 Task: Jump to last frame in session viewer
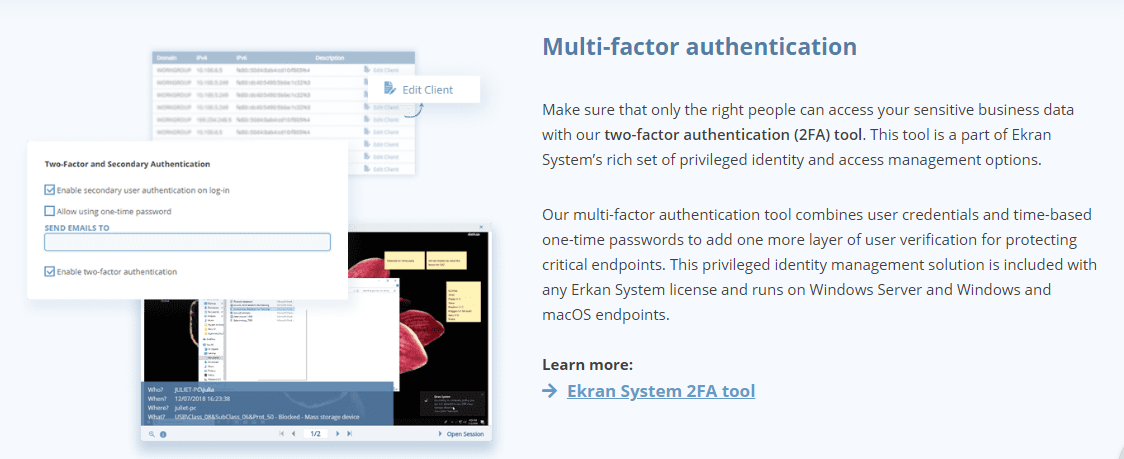pyautogui.click(x=349, y=434)
